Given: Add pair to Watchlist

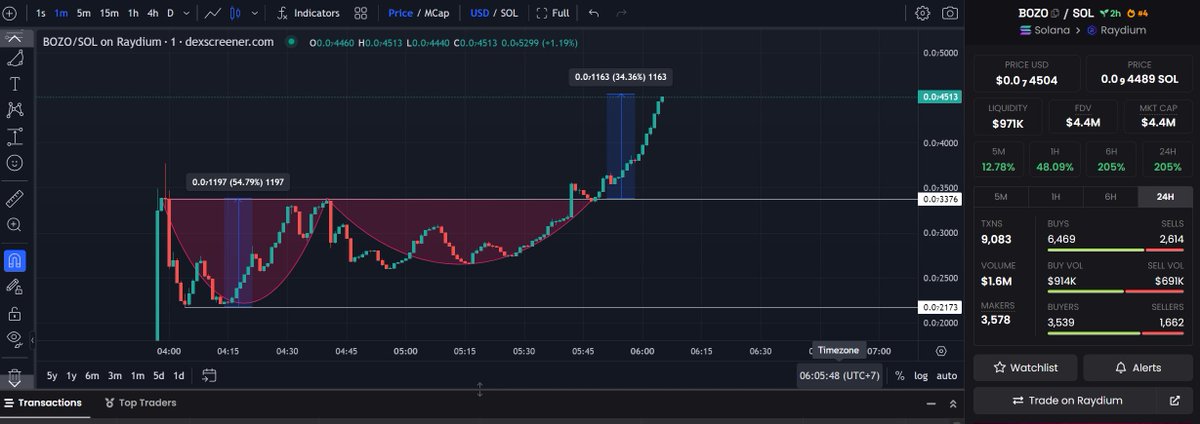Looking at the screenshot, I should pyautogui.click(x=1025, y=367).
